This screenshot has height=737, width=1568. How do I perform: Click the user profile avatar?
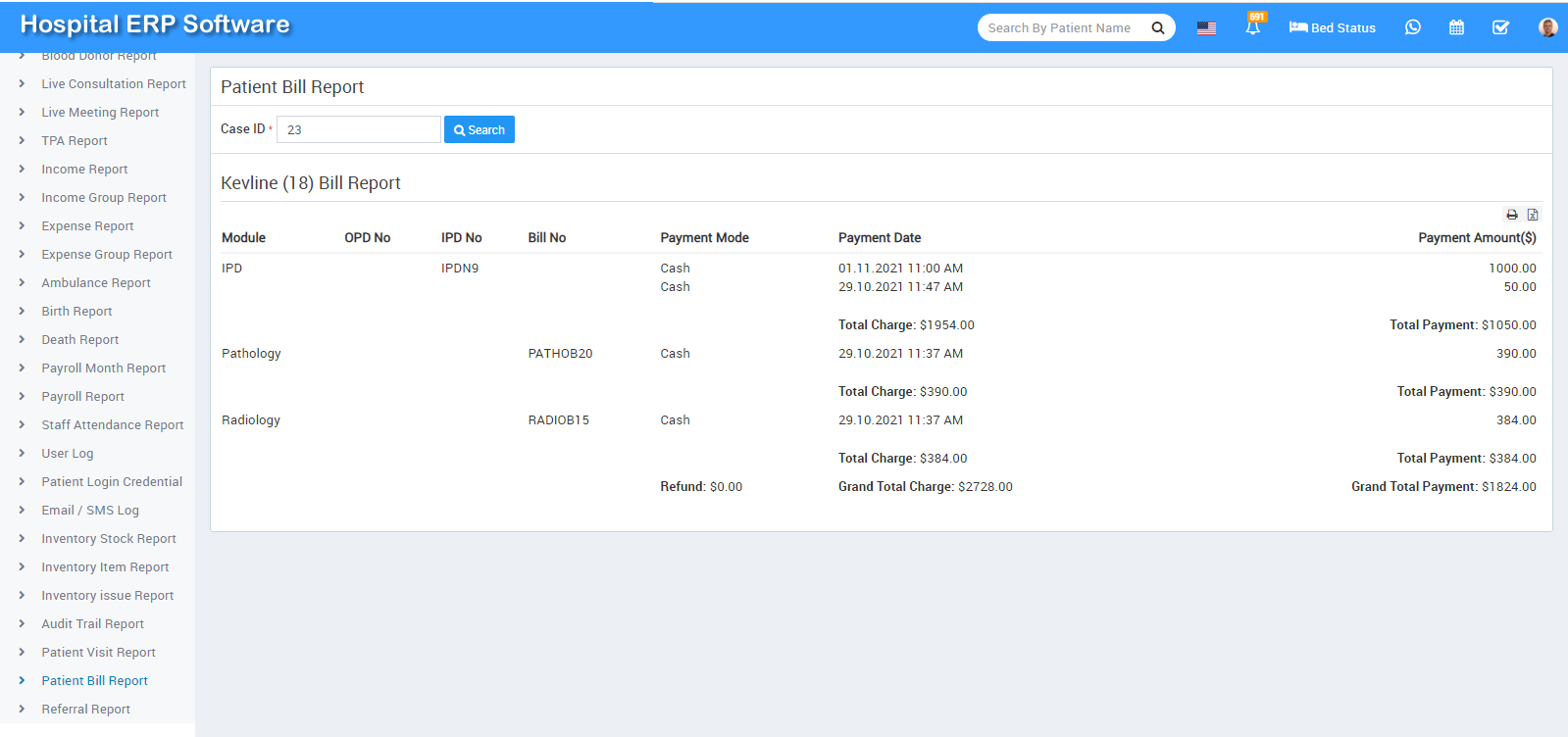click(1547, 27)
